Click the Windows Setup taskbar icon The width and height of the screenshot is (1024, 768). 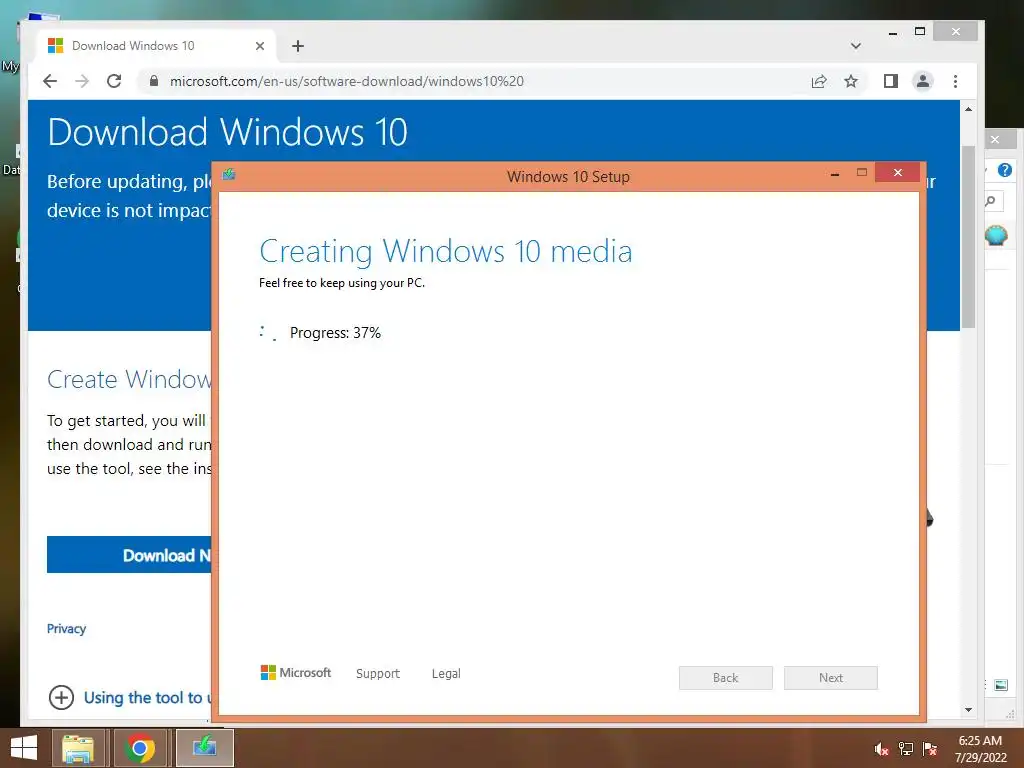[x=204, y=748]
